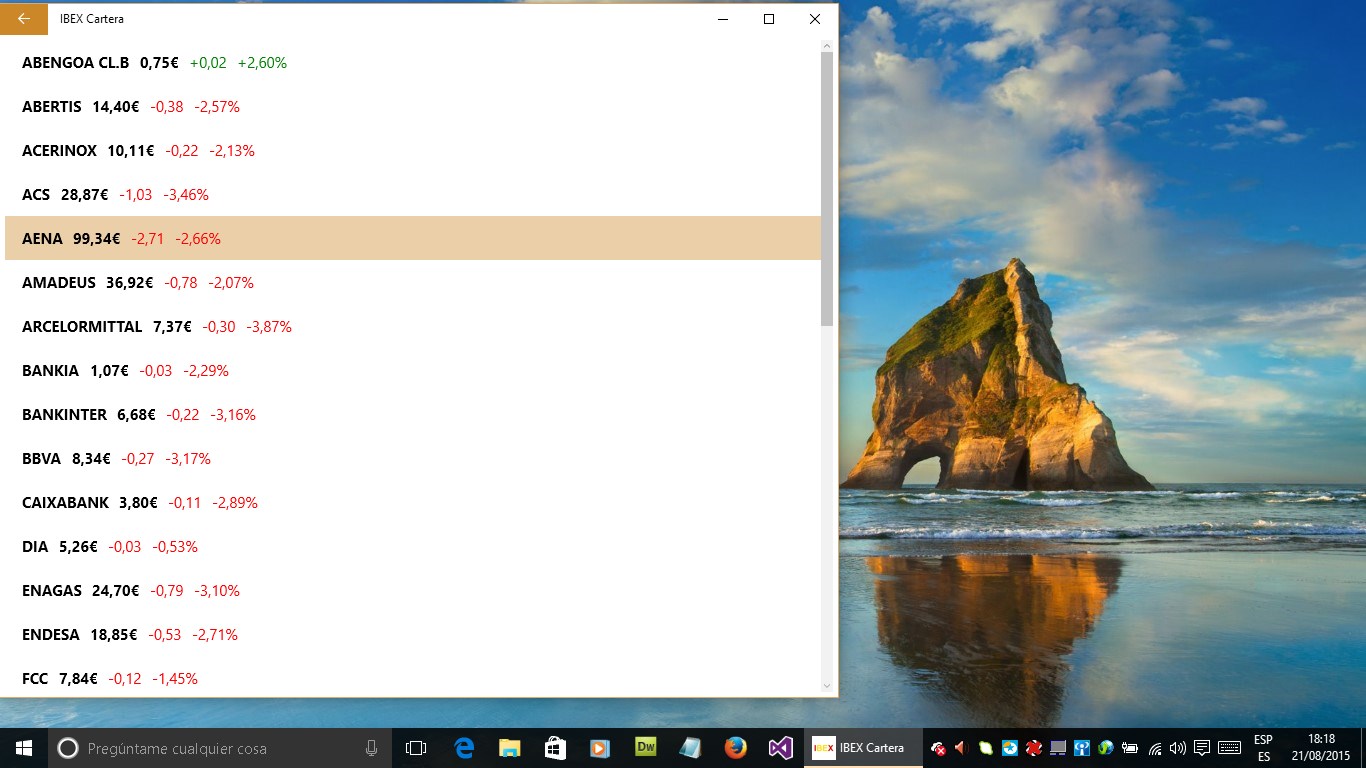Click the IBEX Cartera taskbar button
Image resolution: width=1366 pixels, height=768 pixels.
coord(864,748)
